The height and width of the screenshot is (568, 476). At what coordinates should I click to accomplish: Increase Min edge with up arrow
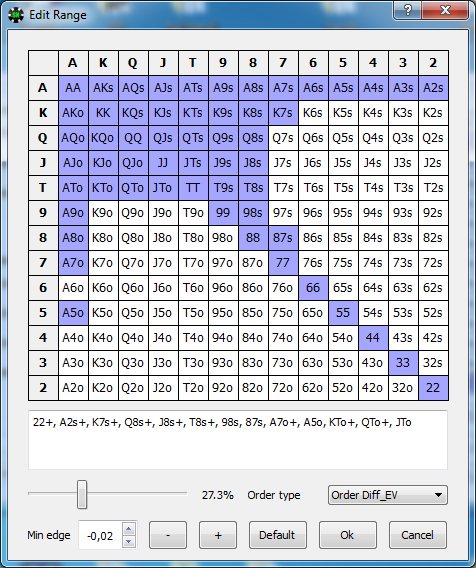[x=129, y=529]
